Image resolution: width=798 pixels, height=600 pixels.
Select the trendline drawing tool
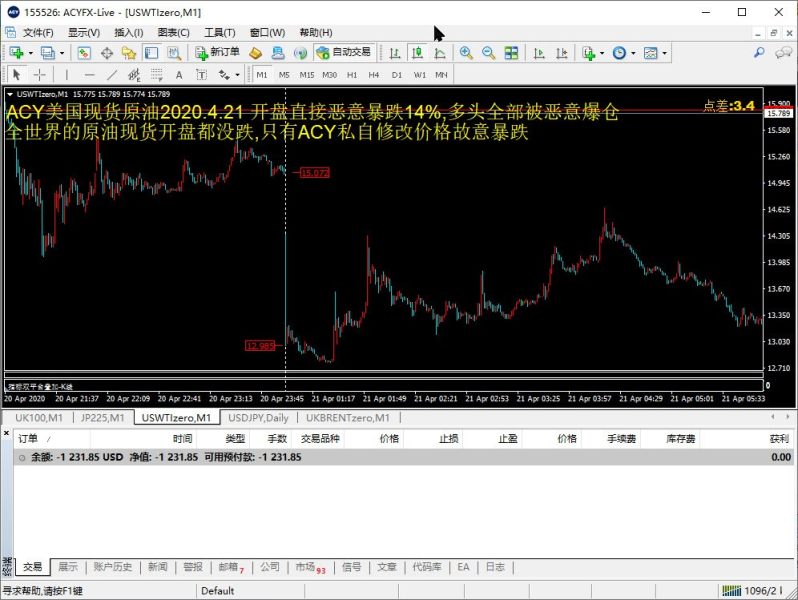click(112, 75)
